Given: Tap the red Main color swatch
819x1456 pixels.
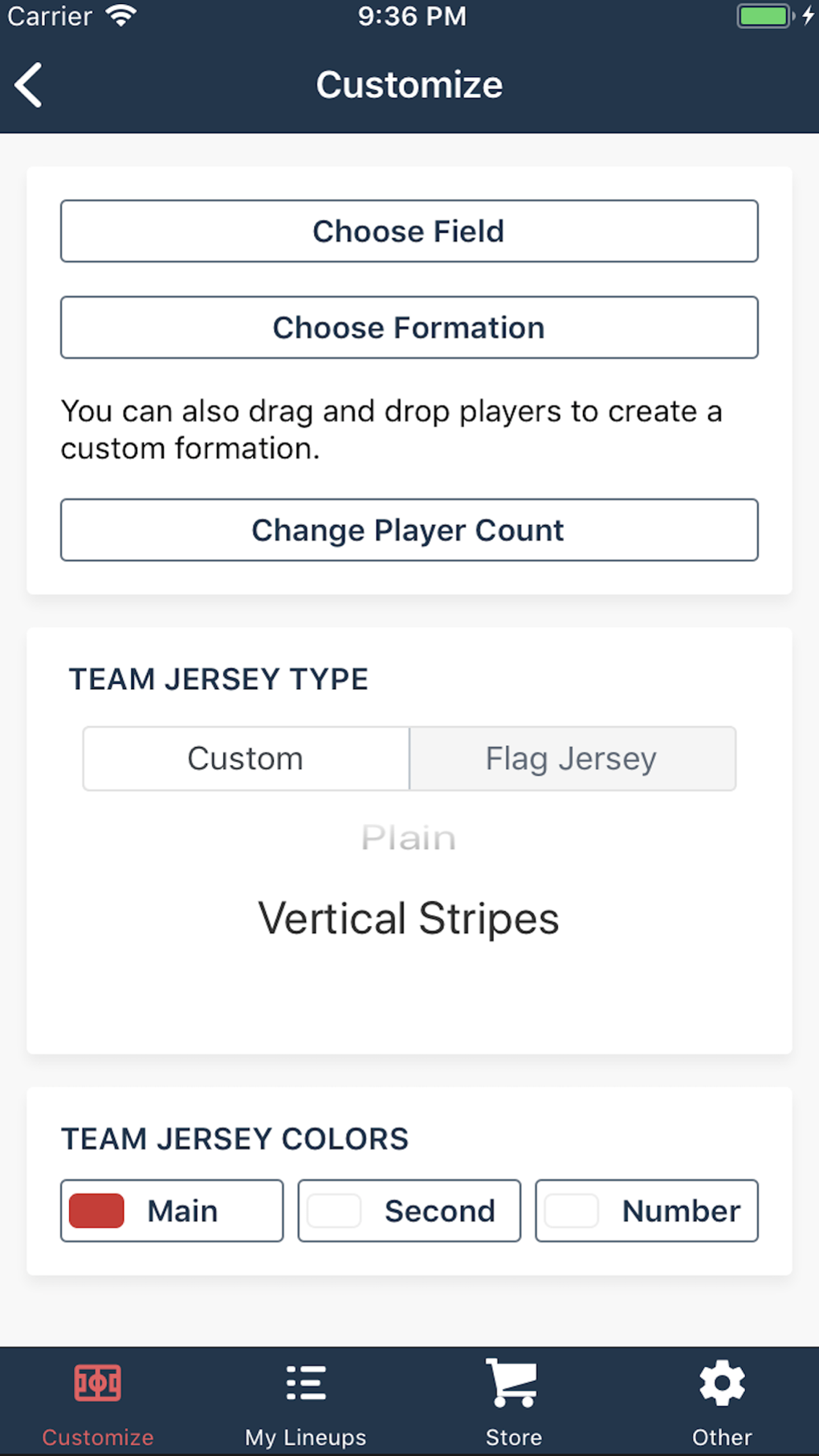Looking at the screenshot, I should (x=97, y=1211).
